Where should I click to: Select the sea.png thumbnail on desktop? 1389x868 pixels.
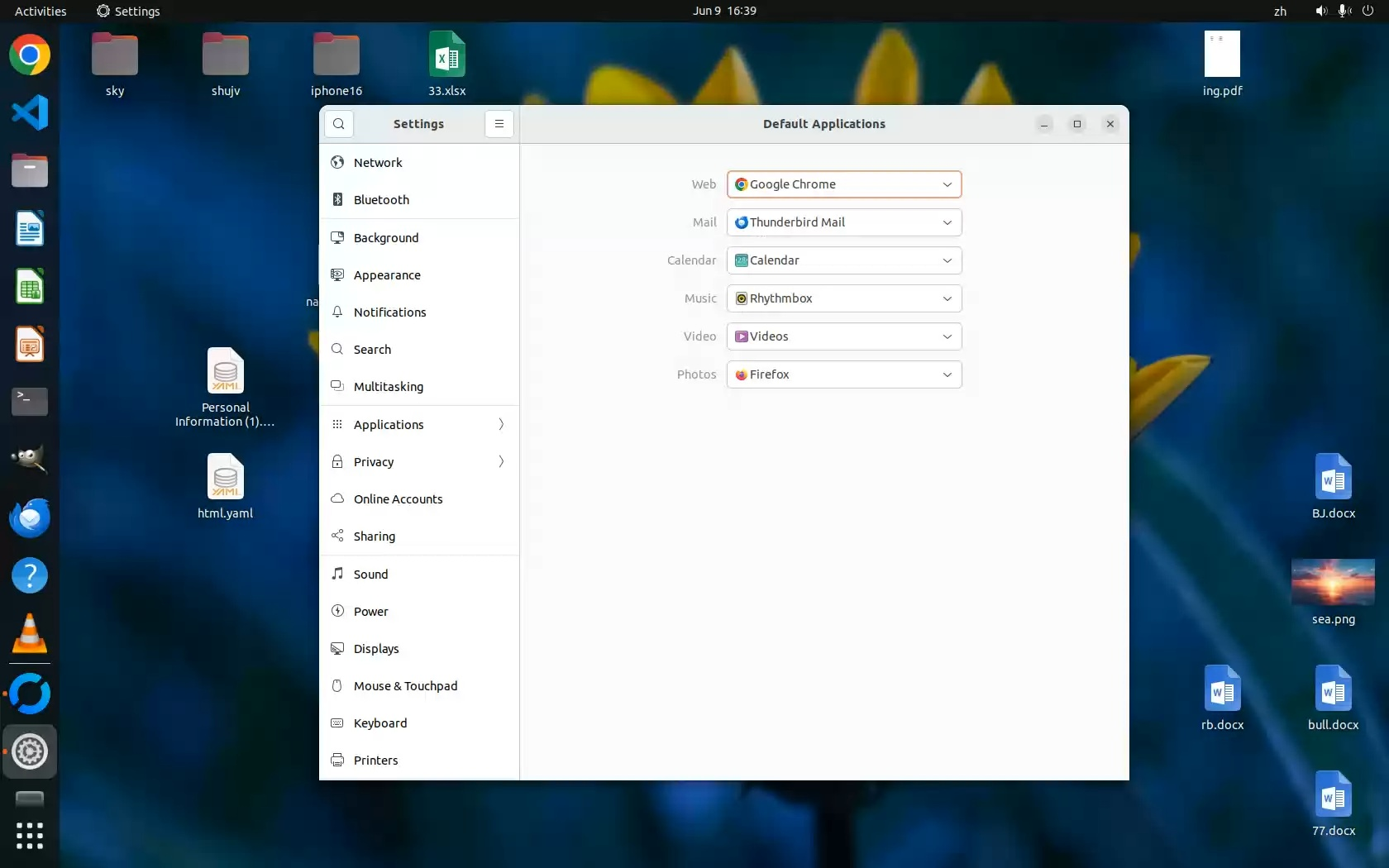(1333, 582)
